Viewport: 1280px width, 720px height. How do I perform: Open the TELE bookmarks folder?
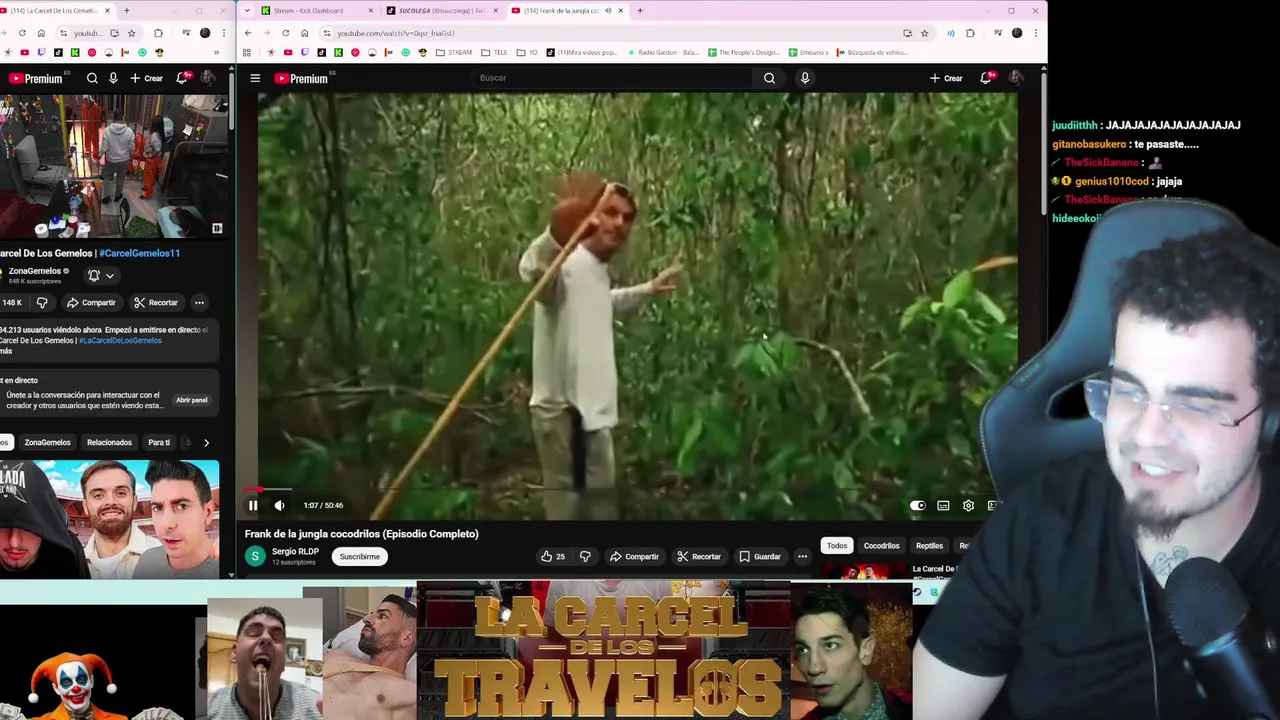click(495, 52)
